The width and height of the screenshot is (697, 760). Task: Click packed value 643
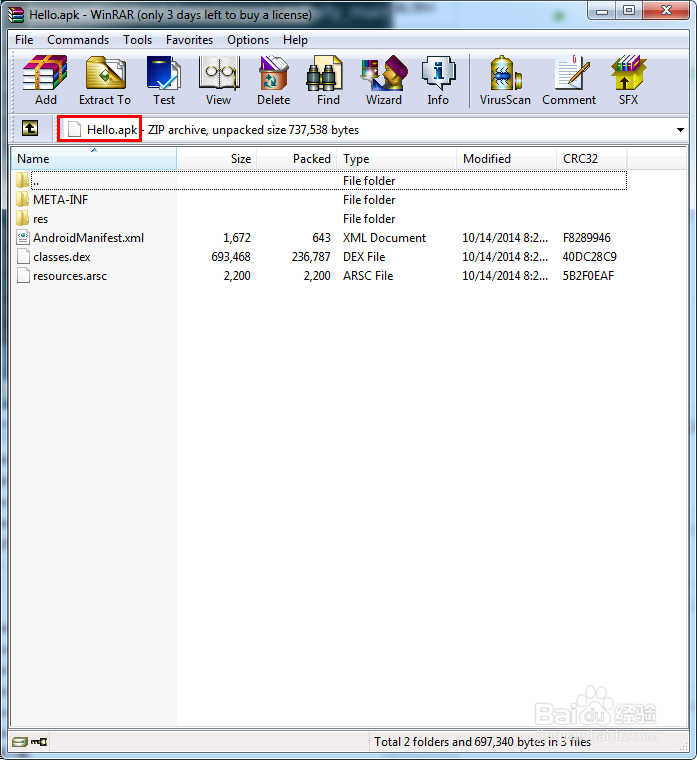(321, 238)
